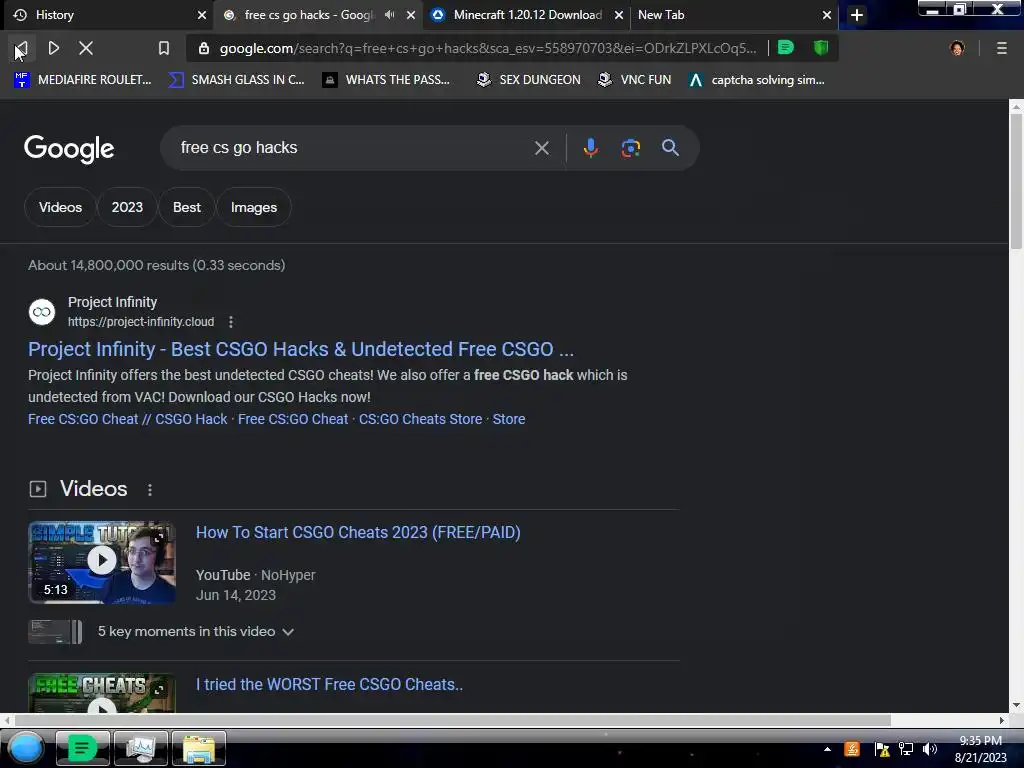Open I tried the WORST Free CSGO Cheats link
The height and width of the screenshot is (768, 1024).
pos(329,684)
